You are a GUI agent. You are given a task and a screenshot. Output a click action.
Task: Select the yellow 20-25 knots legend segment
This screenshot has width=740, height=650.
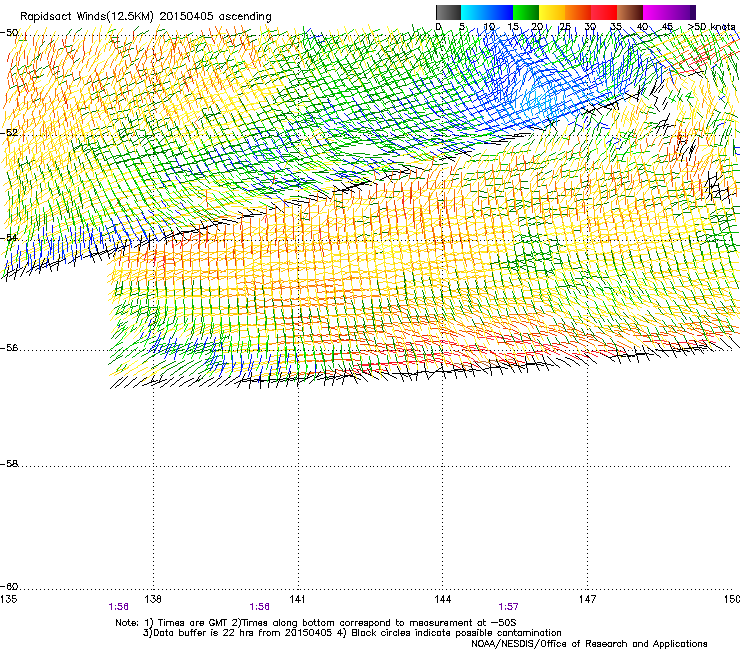(552, 12)
